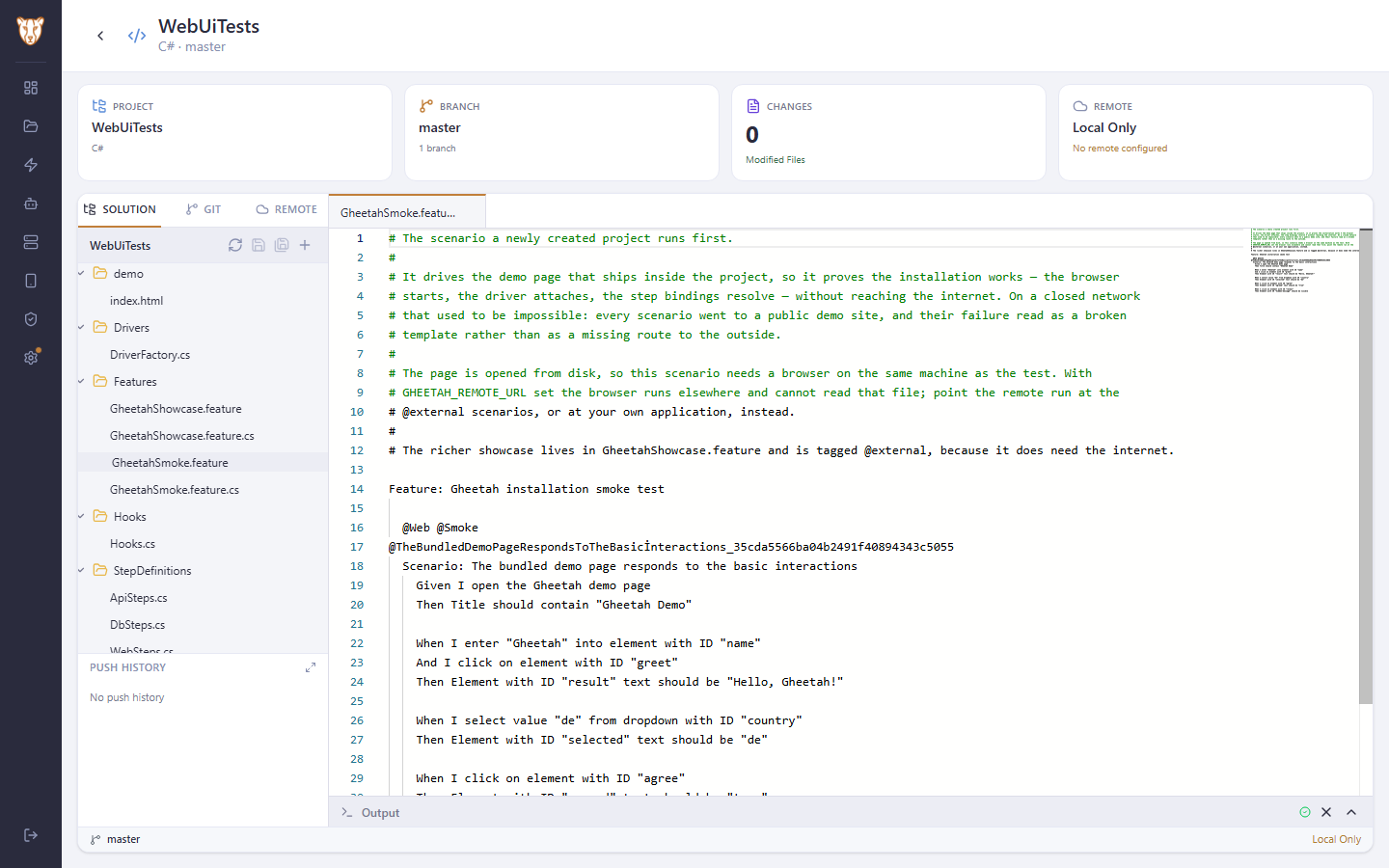The image size is (1389, 868).
Task: Click the Gheetah cheetah logo
Action: (x=31, y=31)
